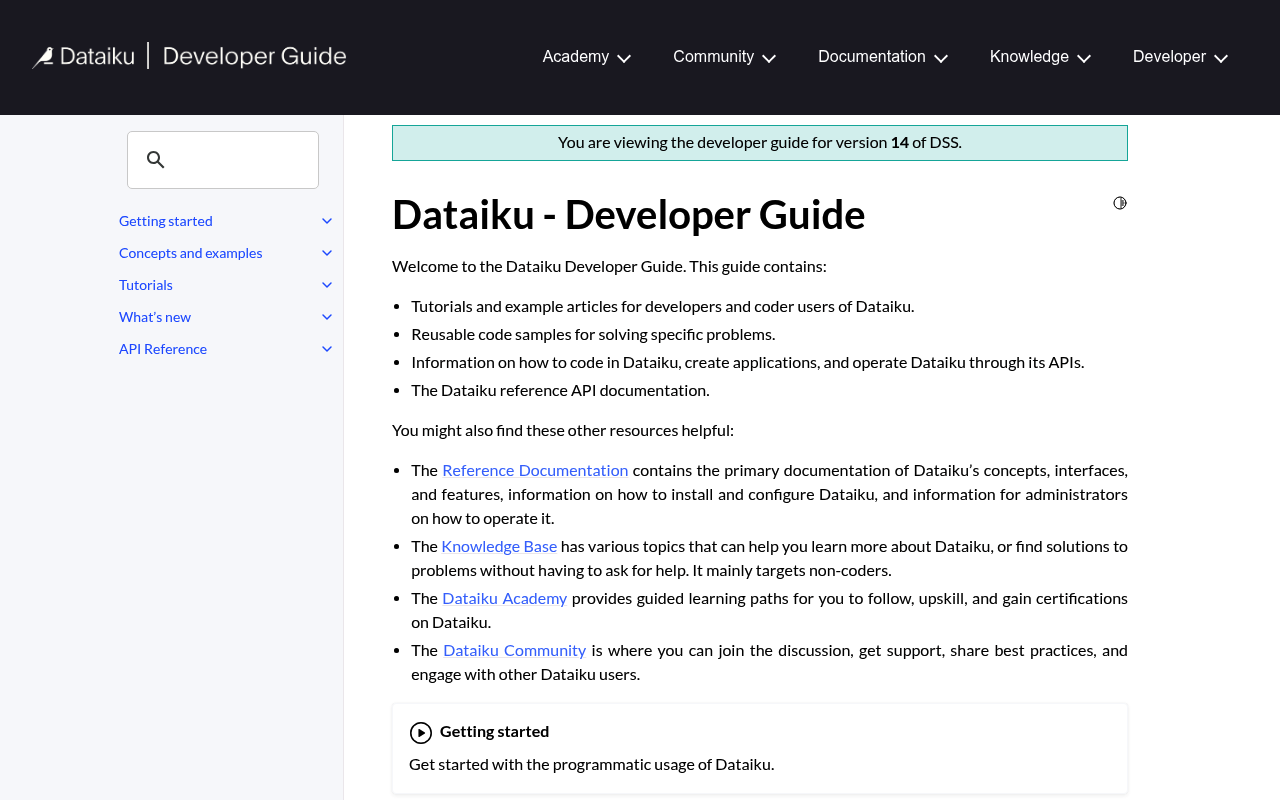Open the Developer menu

1169,57
